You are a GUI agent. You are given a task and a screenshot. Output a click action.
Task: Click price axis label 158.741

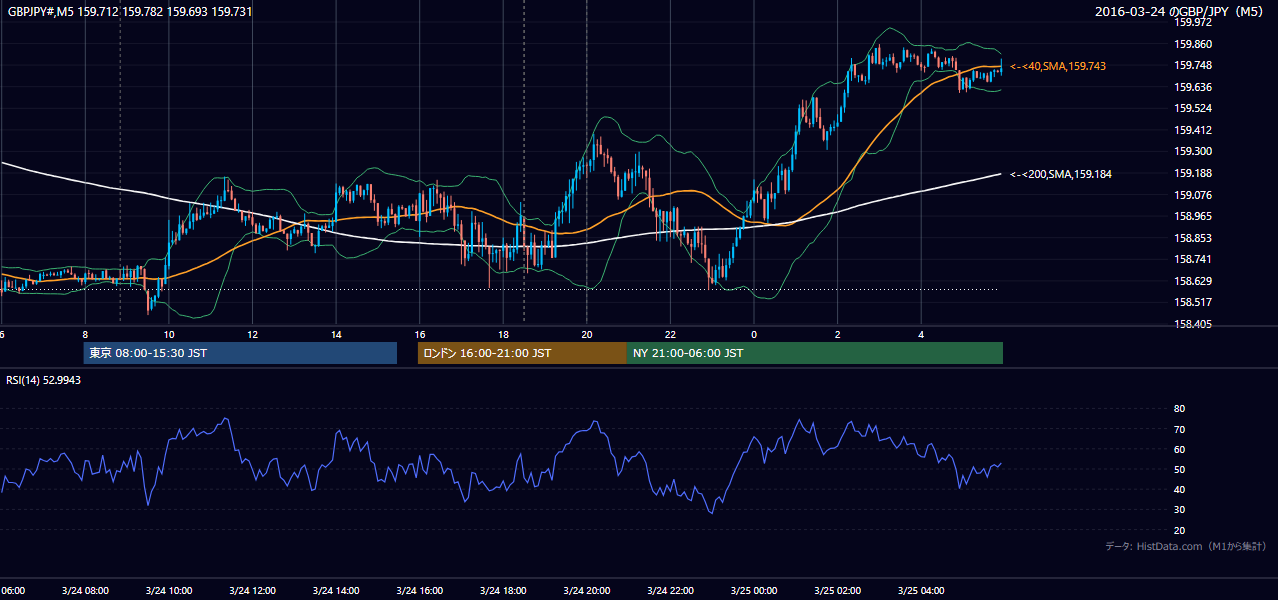click(1193, 259)
